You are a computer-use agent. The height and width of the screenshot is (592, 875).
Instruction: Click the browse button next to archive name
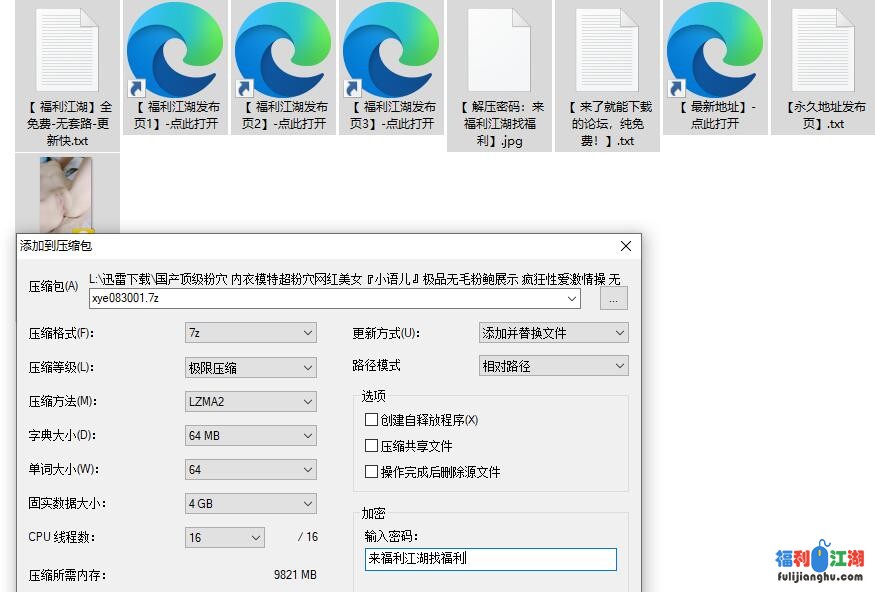pos(614,298)
